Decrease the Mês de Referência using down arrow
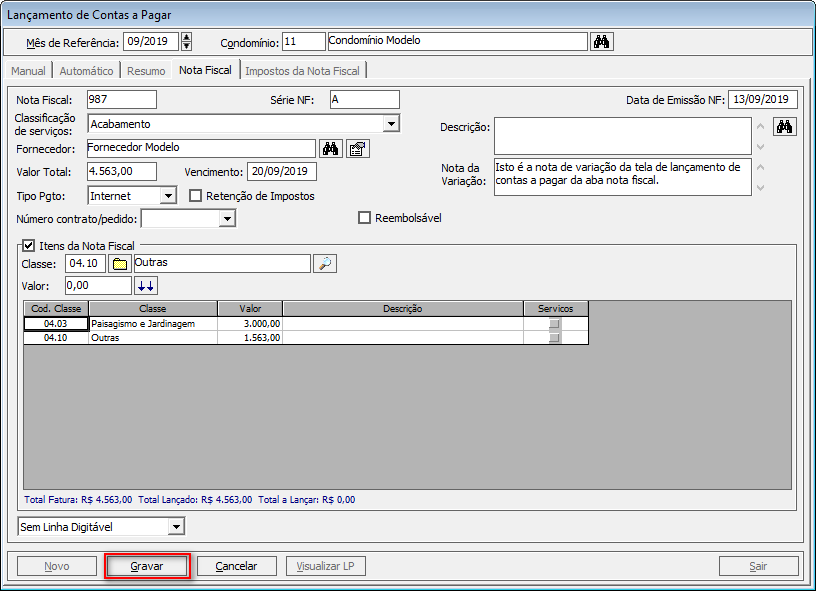Screen dimensions: 816x591 coord(186,46)
